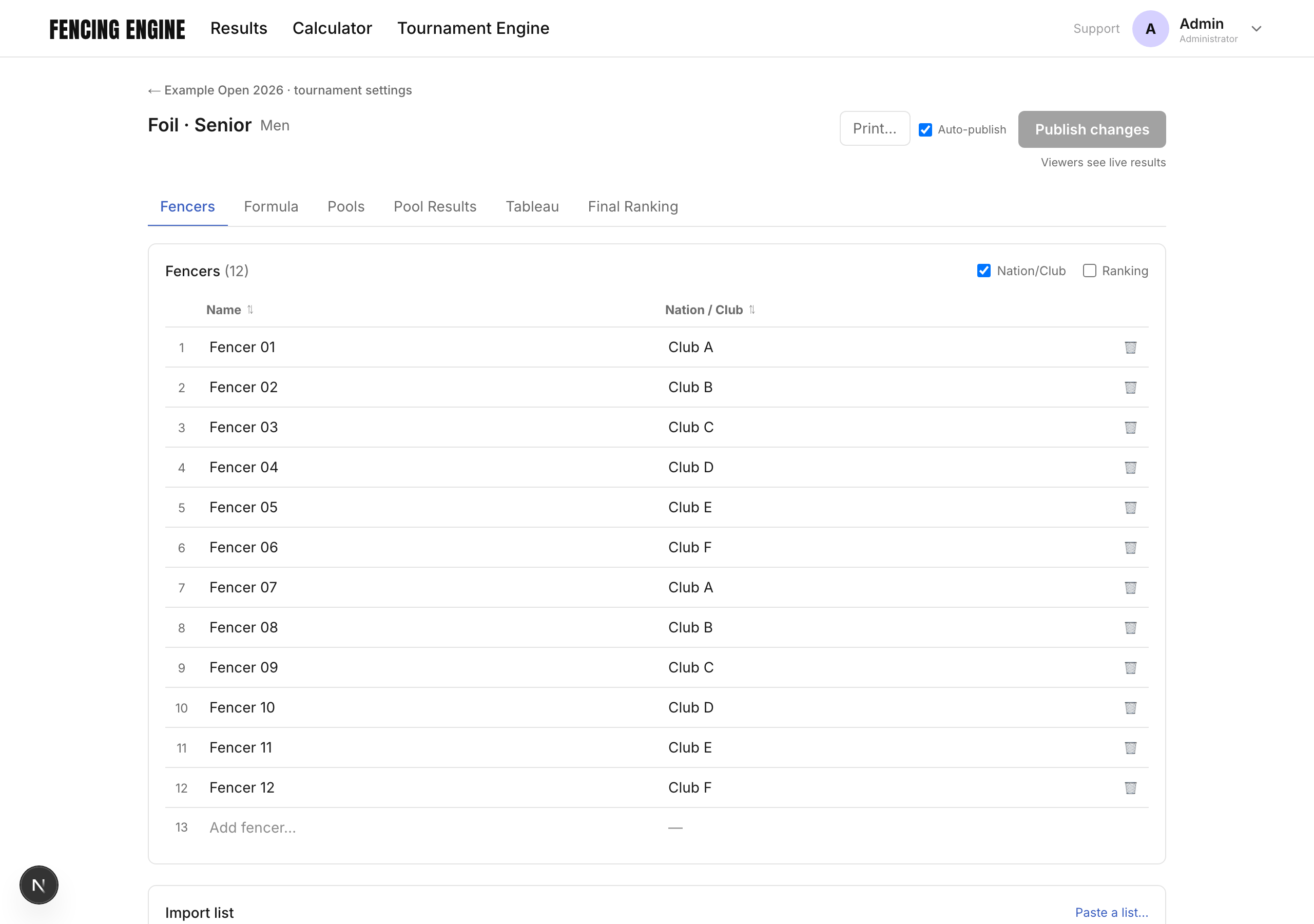Image resolution: width=1314 pixels, height=924 pixels.
Task: Delete Fencer 10 with trash icon
Action: (1130, 708)
